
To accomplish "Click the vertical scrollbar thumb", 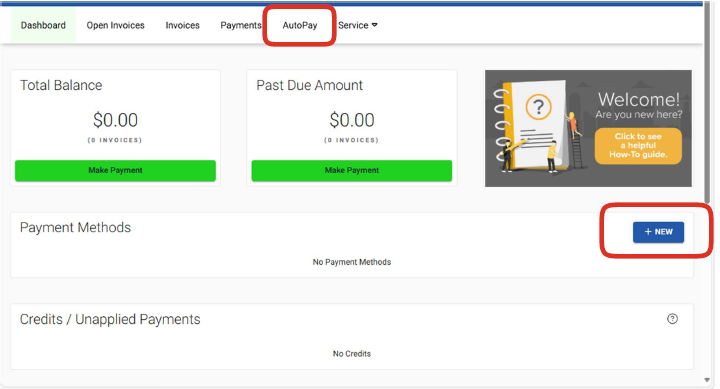I will [x=707, y=103].
